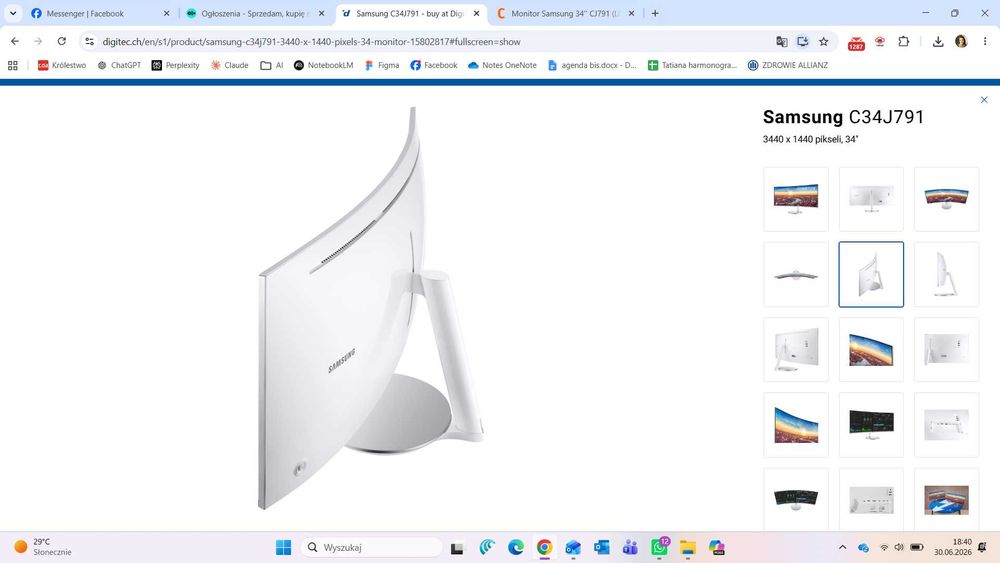The image size is (1000, 563).
Task: Open the dark trading-screen monitor thumbnail
Action: [x=871, y=425]
